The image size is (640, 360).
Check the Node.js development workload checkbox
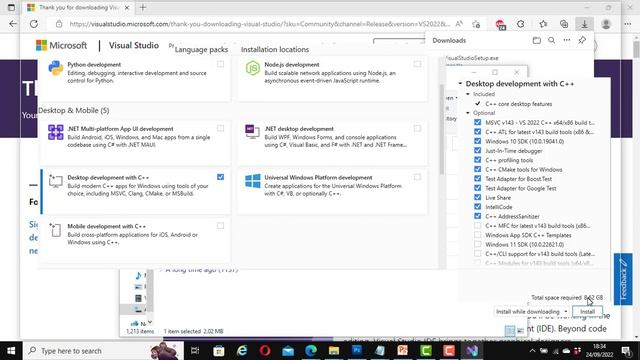tap(417, 64)
